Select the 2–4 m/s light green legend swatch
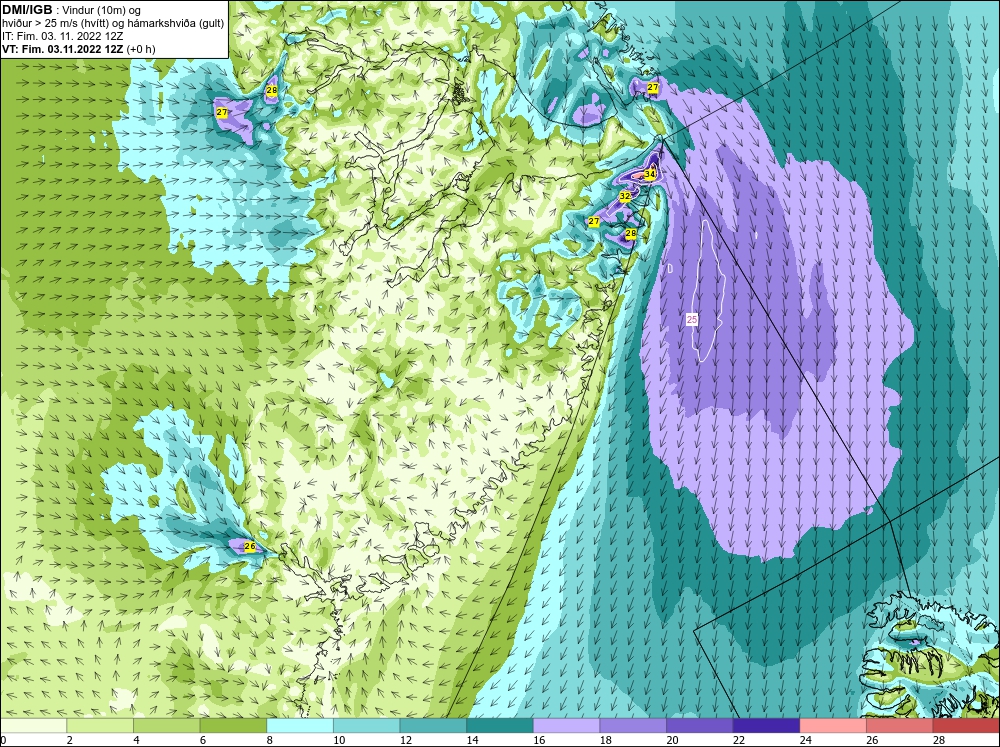Screen dimensions: 1000x747 pos(100,726)
